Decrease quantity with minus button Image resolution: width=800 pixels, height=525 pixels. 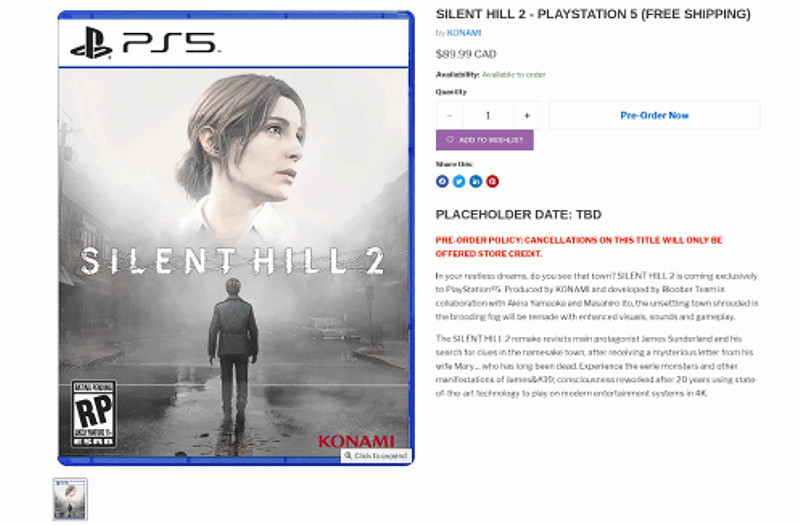449,115
